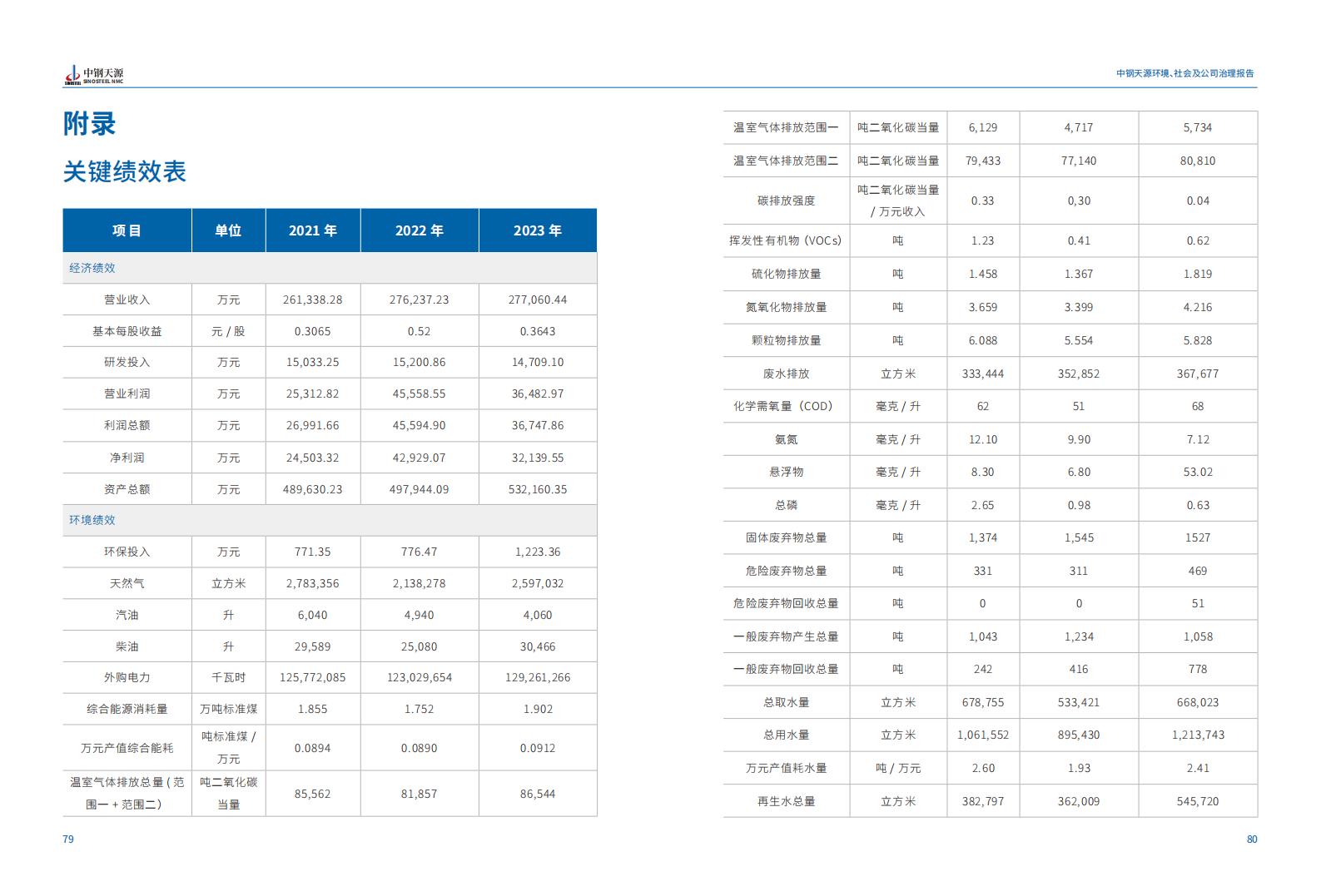Select the 附录 heading
Image resolution: width=1321 pixels, height=896 pixels.
[90, 124]
